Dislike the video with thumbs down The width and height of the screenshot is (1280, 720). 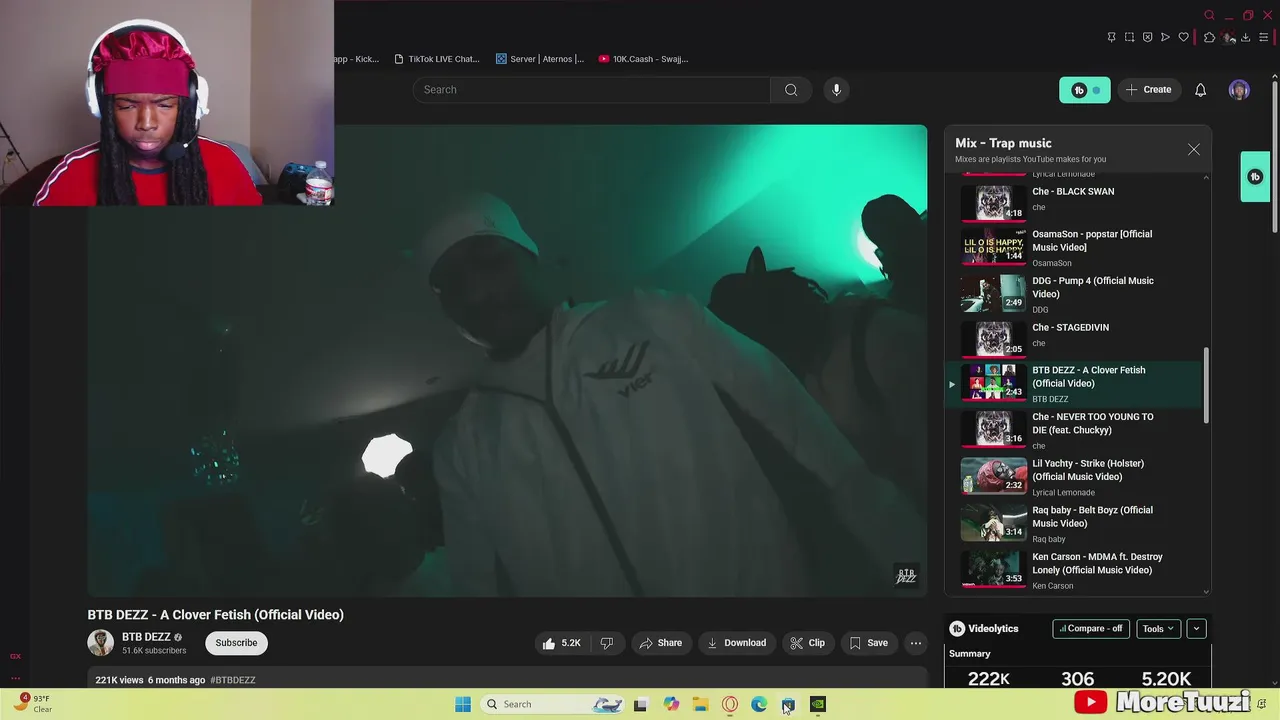point(606,643)
